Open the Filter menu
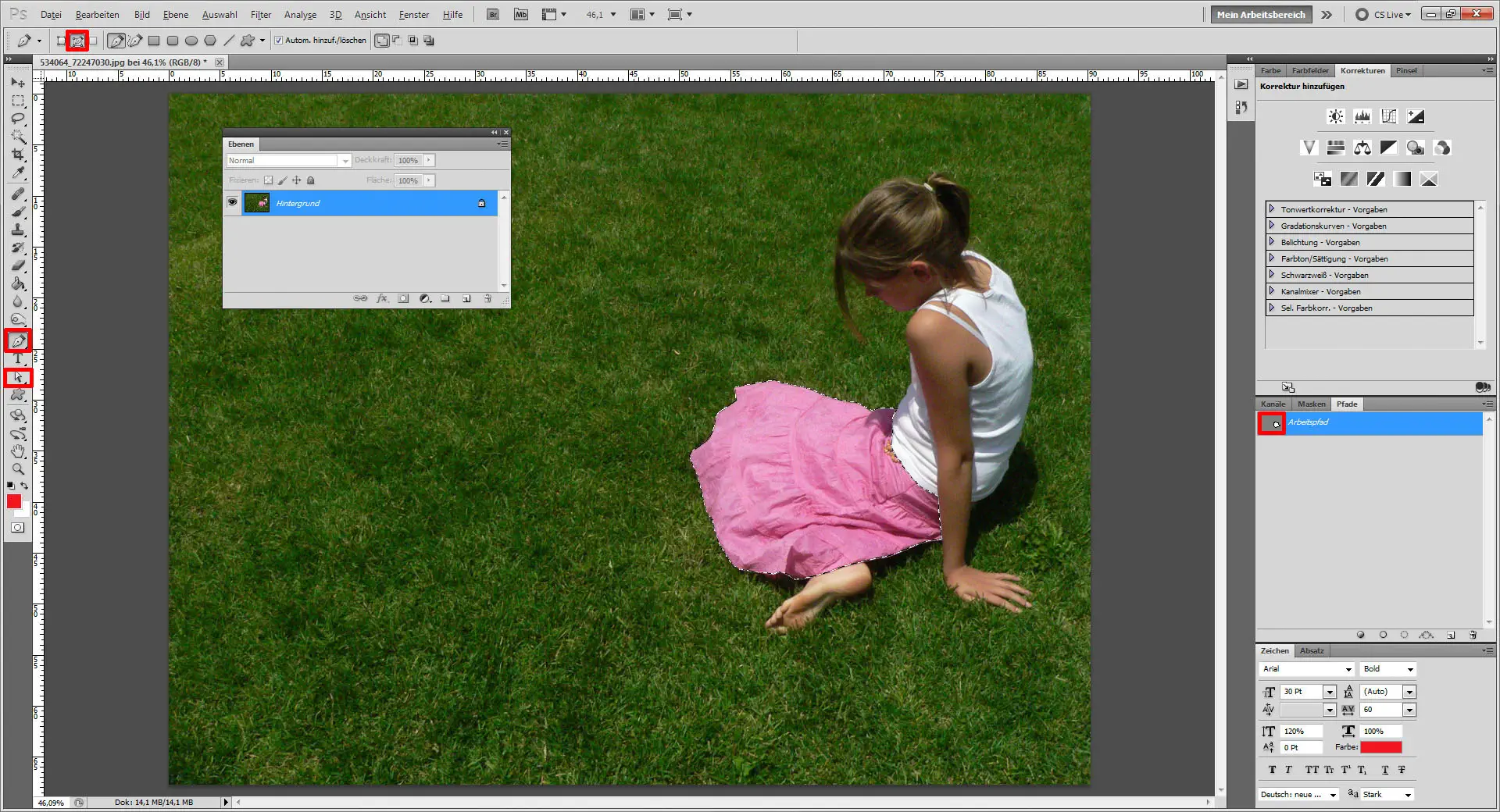 [260, 14]
